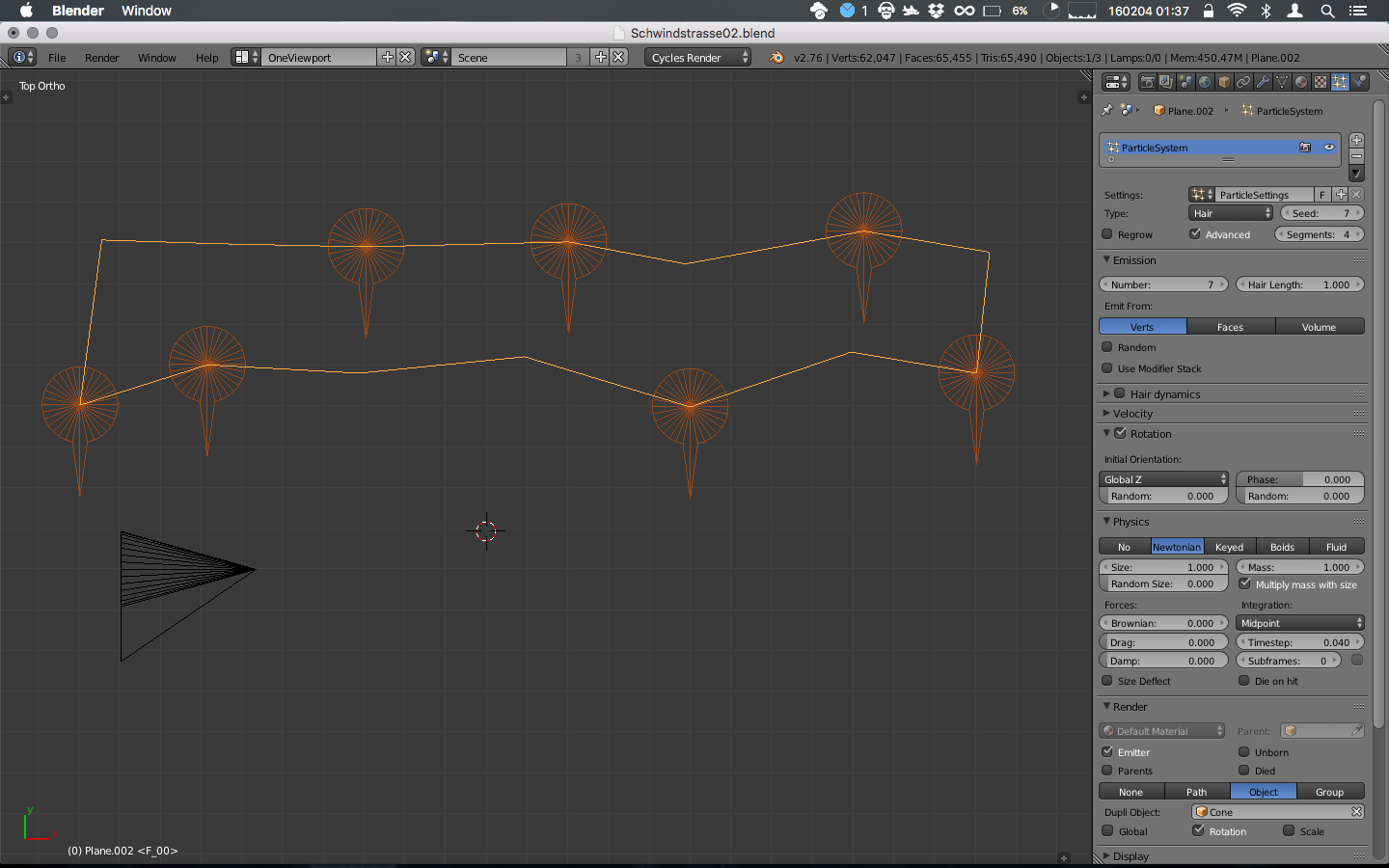
Task: Adjust the Drag force slider
Action: tap(1164, 642)
